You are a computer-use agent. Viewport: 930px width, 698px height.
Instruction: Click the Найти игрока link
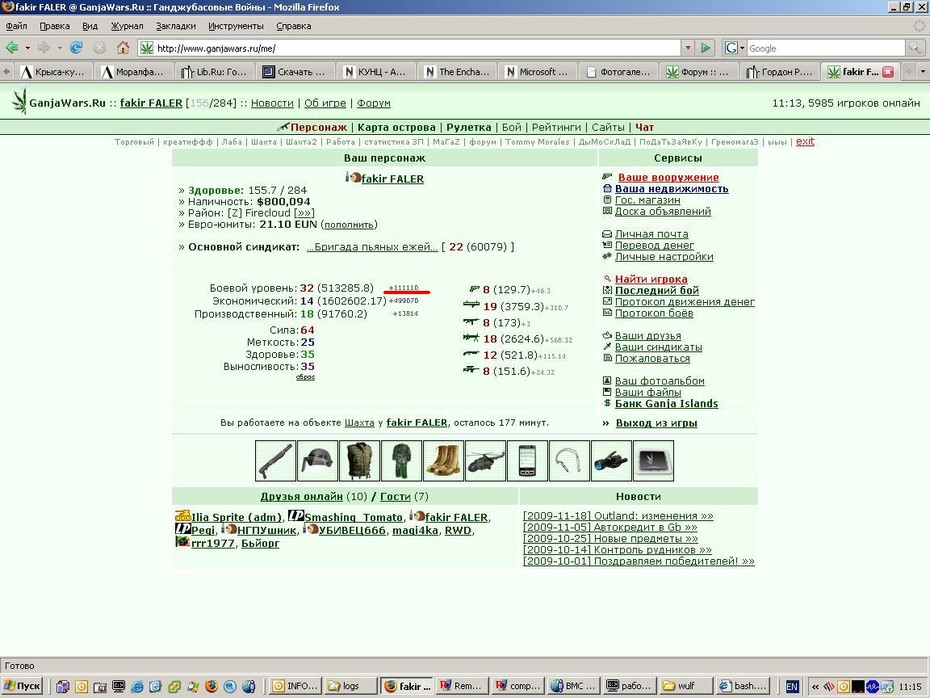tap(651, 279)
